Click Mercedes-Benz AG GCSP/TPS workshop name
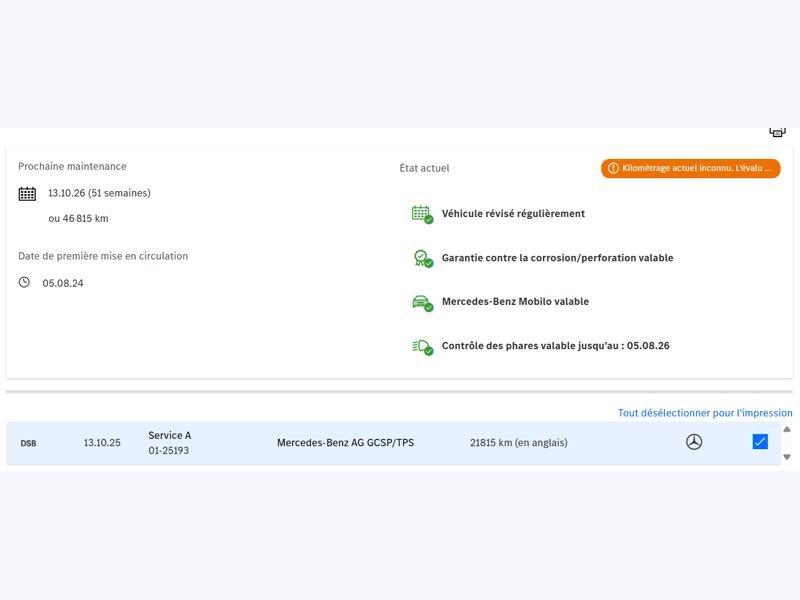 coord(345,443)
